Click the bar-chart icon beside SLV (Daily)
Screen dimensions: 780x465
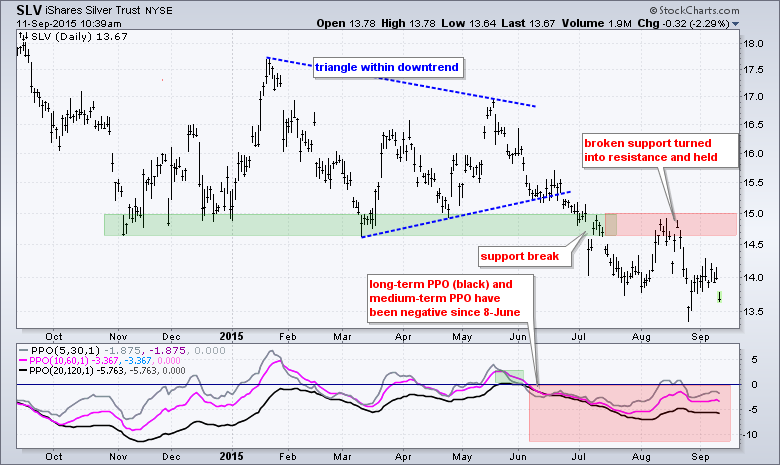click(23, 36)
